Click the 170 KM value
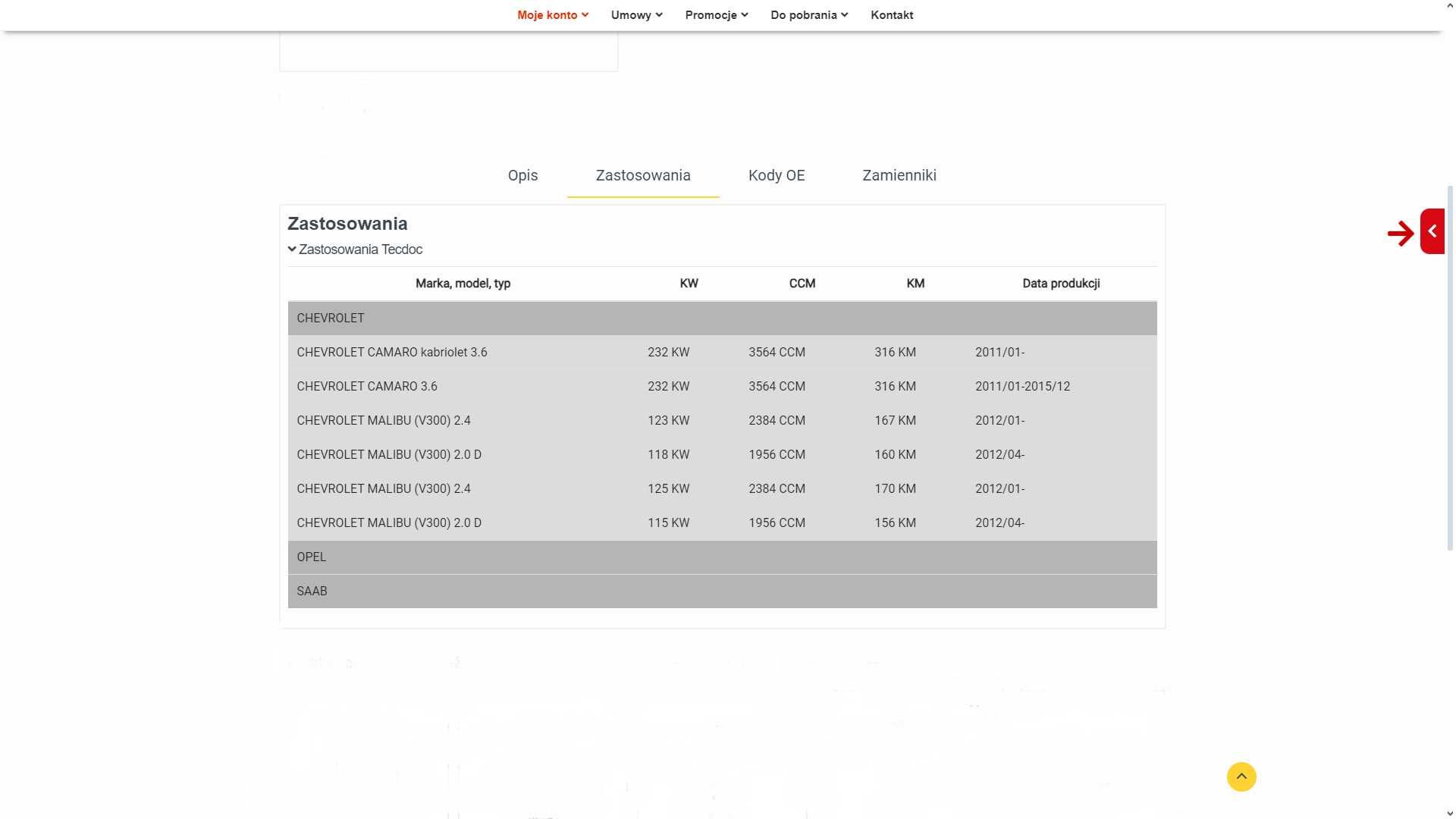This screenshot has height=819, width=1456. pos(895,488)
